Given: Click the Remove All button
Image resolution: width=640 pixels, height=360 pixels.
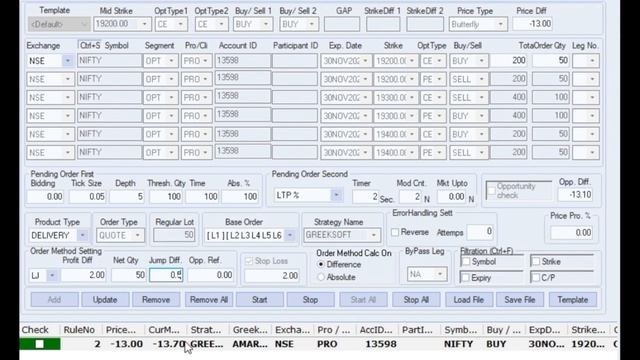Looking at the screenshot, I should click(209, 300).
